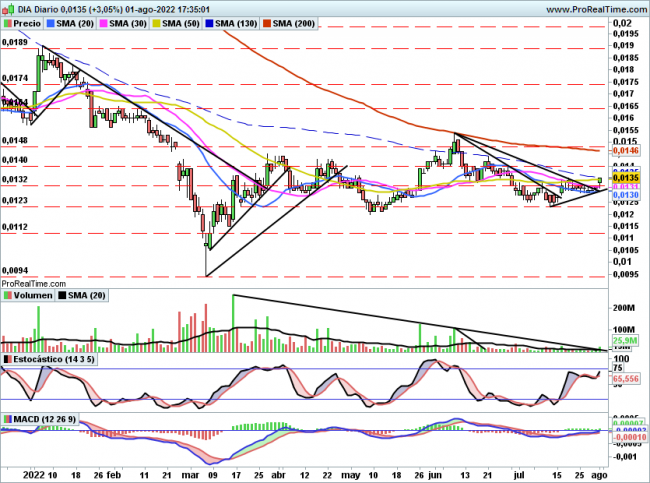The height and width of the screenshot is (483, 650).
Task: Click the Estocástico (14 3 5) indicator icon
Action: point(7,358)
